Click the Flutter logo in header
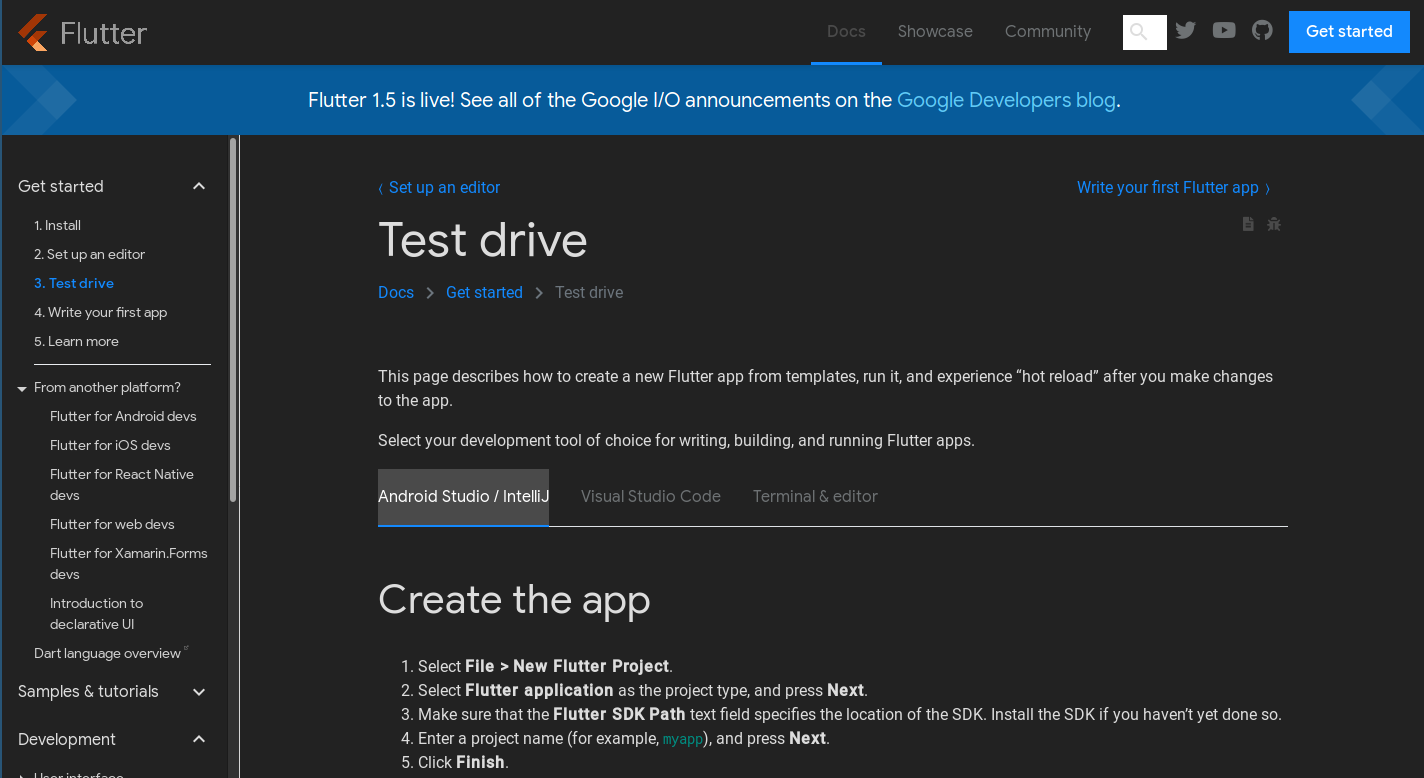 tap(82, 33)
